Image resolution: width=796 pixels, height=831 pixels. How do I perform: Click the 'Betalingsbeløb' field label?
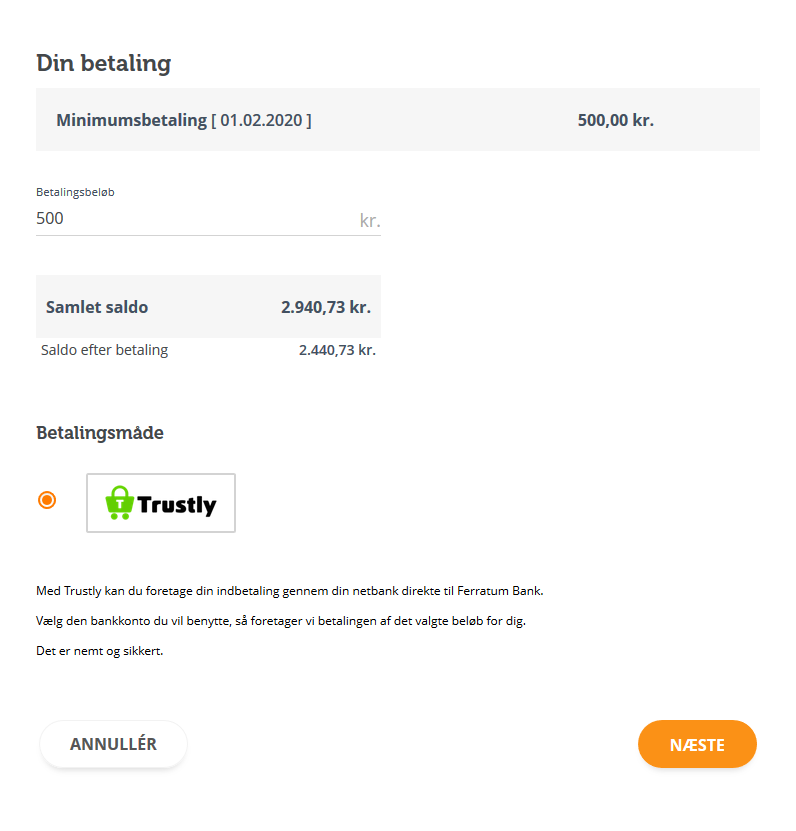75,192
